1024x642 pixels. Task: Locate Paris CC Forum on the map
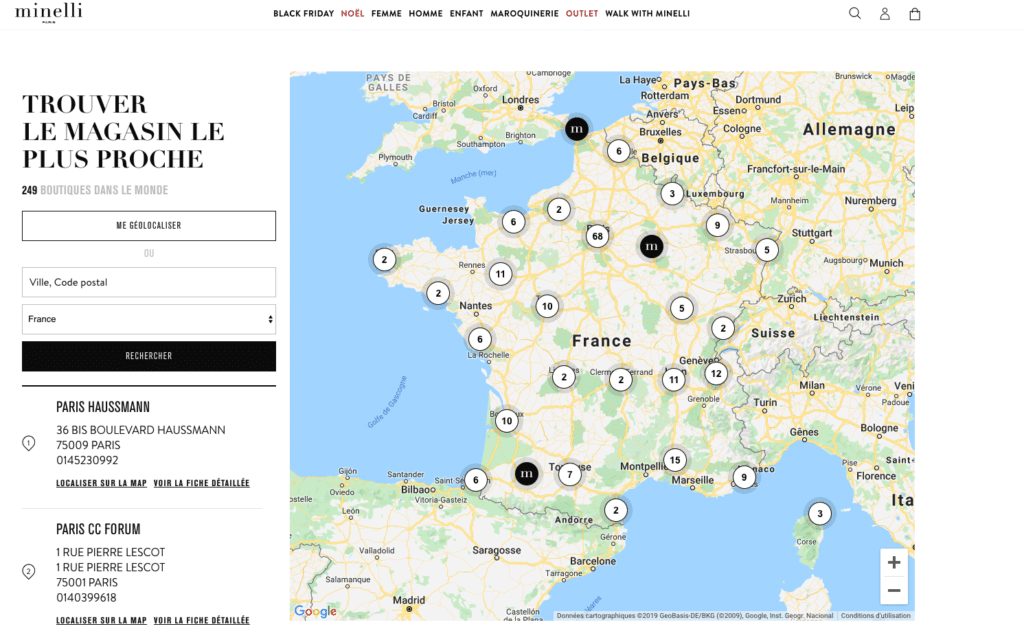(101, 620)
